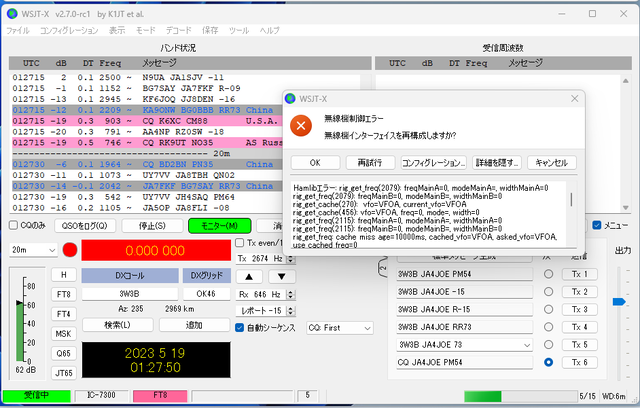
Task: Click the DX call field containing 3W3B
Action: (x=130, y=294)
